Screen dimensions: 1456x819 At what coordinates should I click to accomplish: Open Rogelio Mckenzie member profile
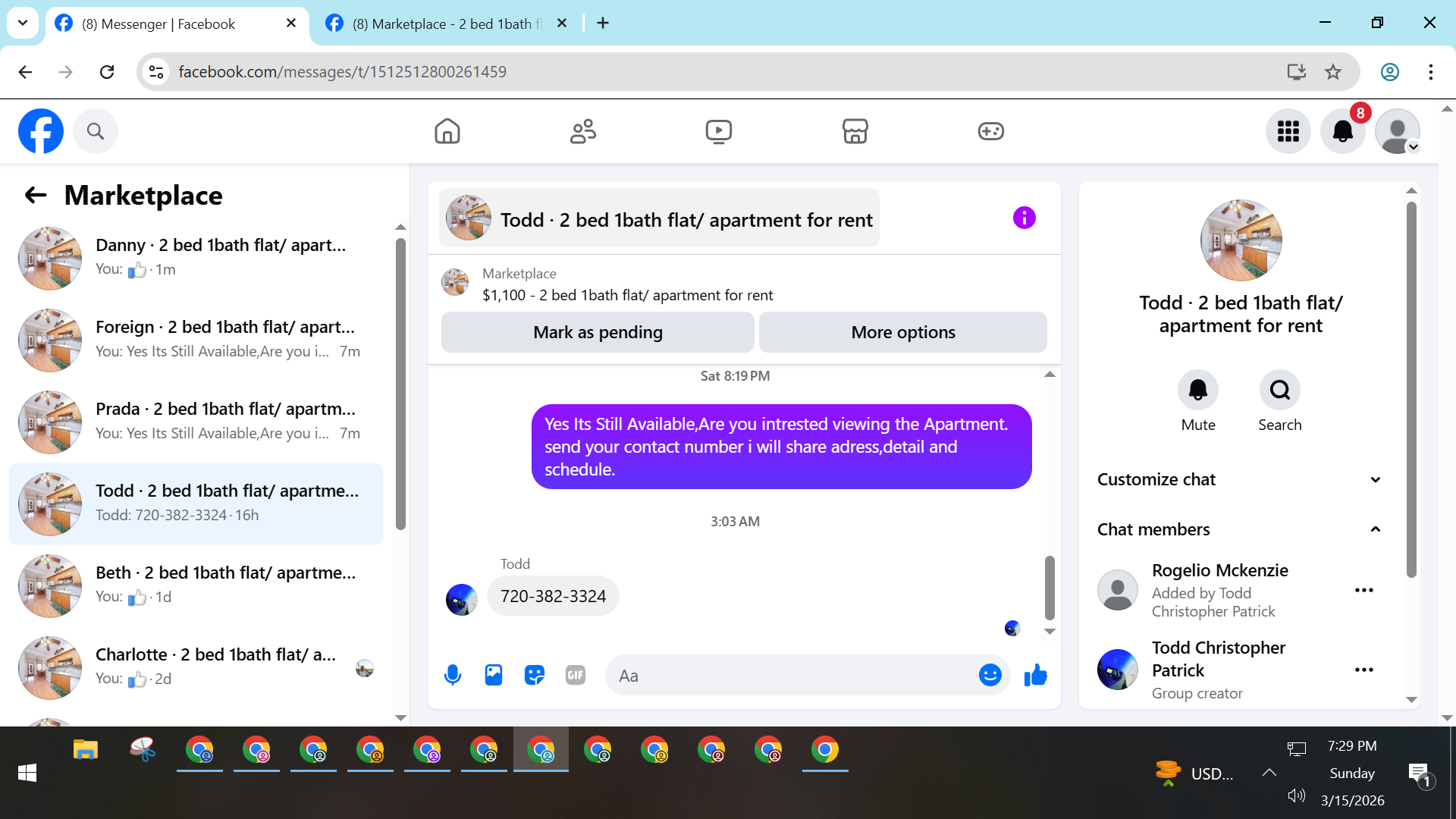click(x=1220, y=570)
